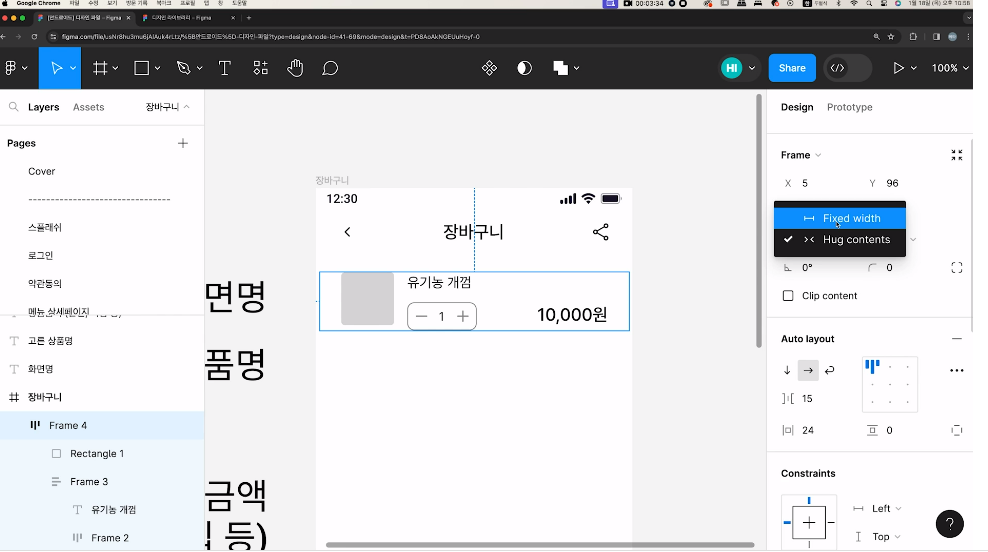988x552 pixels.
Task: Select the Move tool
Action: (x=56, y=68)
